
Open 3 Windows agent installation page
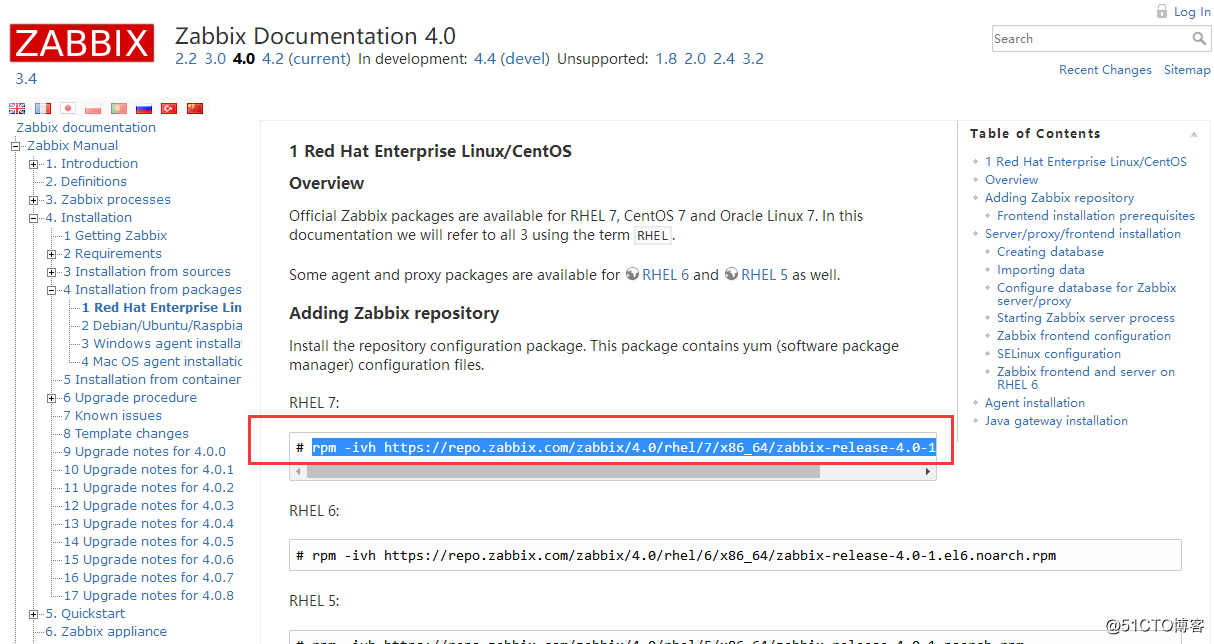tap(161, 344)
